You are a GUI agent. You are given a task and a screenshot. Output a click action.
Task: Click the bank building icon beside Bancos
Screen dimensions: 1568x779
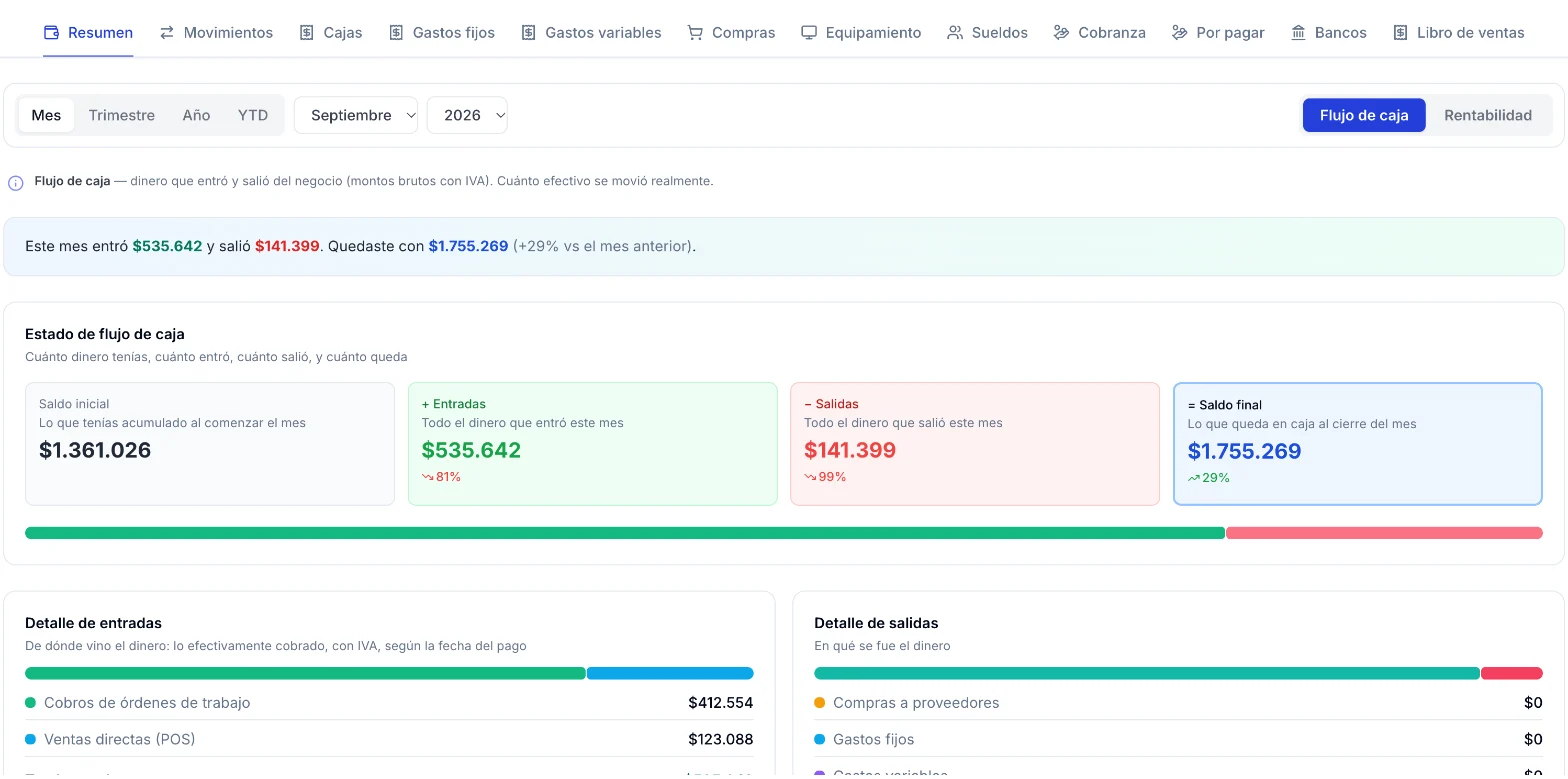tap(1298, 32)
